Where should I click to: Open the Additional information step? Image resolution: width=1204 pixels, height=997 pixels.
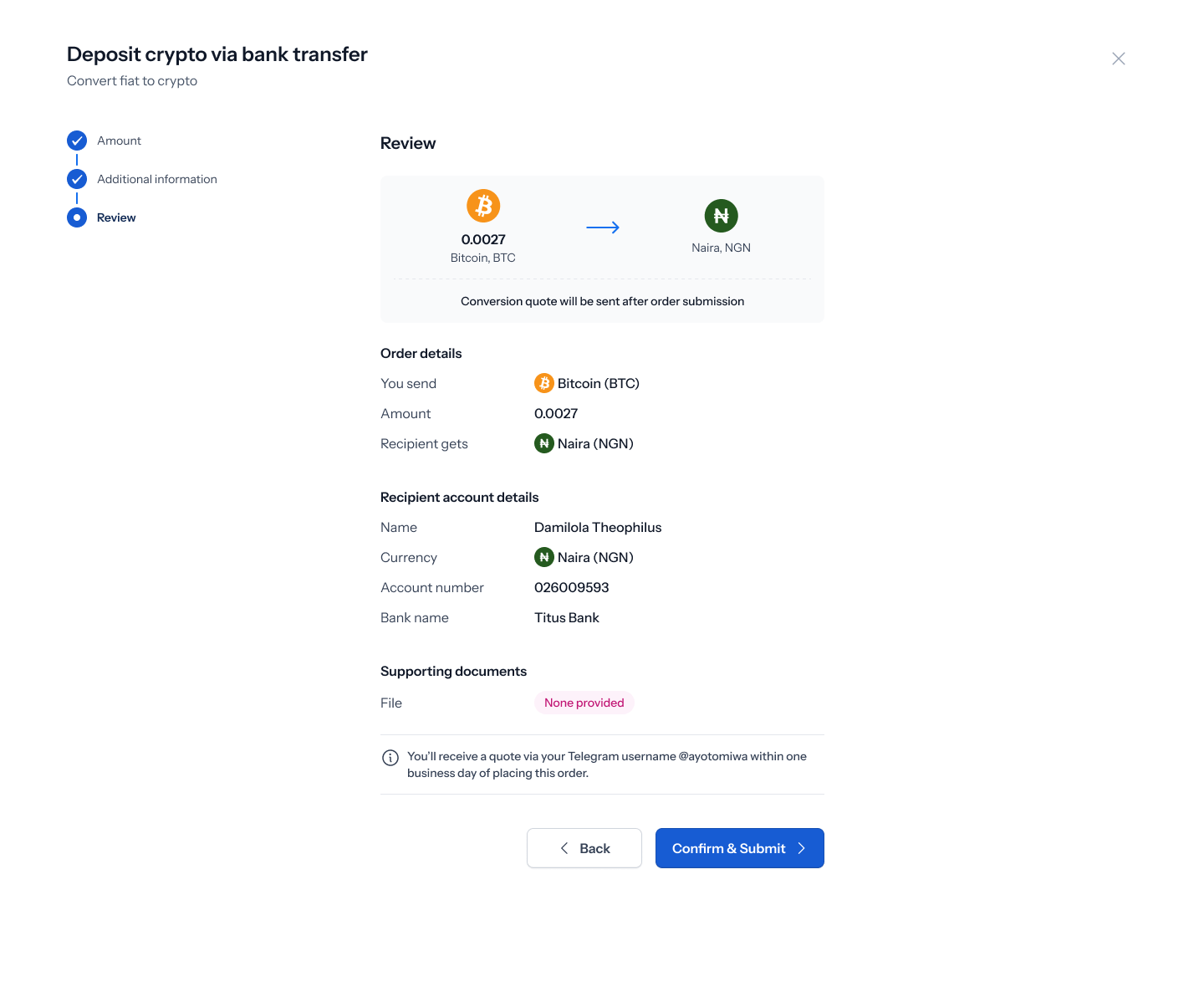[x=157, y=179]
